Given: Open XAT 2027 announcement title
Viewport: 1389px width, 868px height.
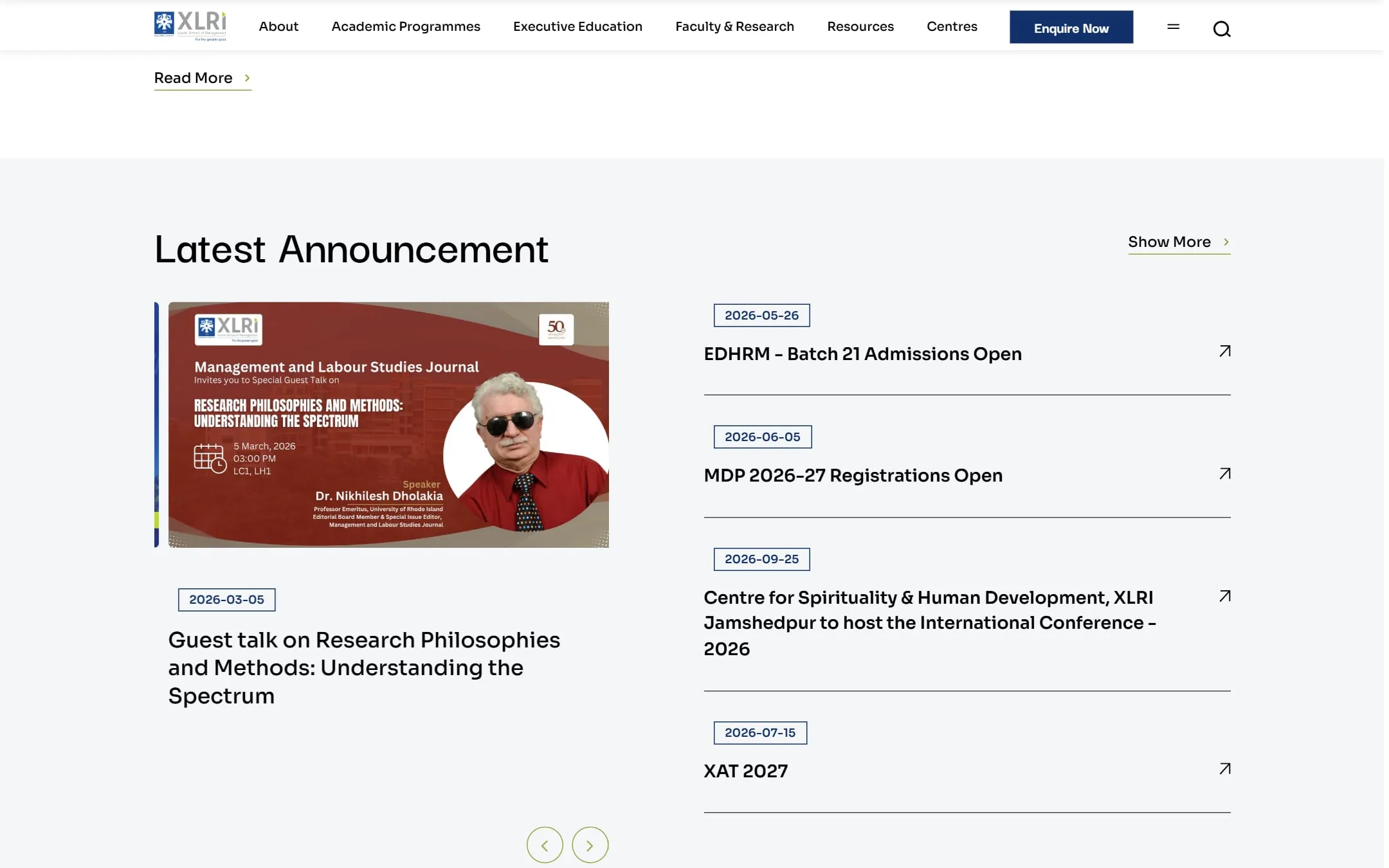Looking at the screenshot, I should tap(745, 771).
